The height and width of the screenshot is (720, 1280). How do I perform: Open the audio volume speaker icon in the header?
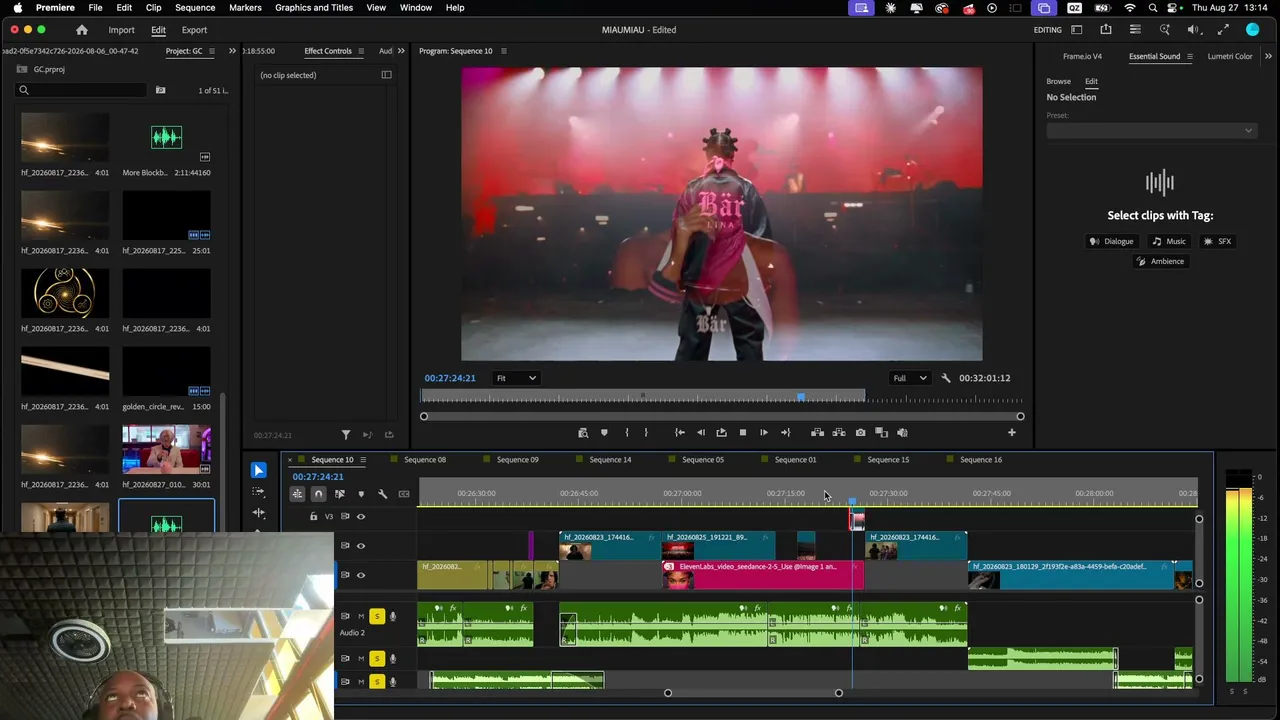[x=1193, y=30]
